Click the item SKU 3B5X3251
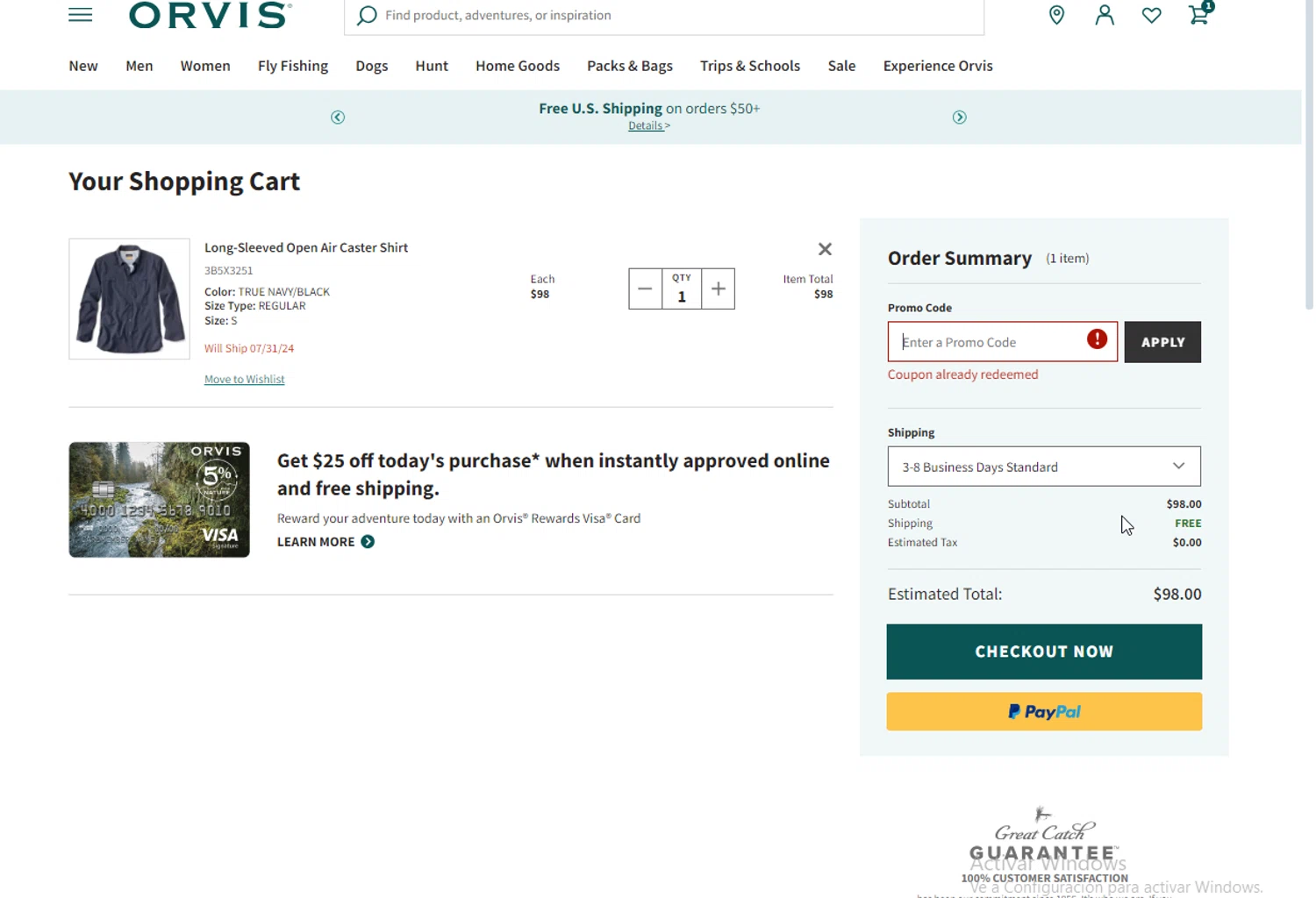The width and height of the screenshot is (1316, 898). click(228, 271)
